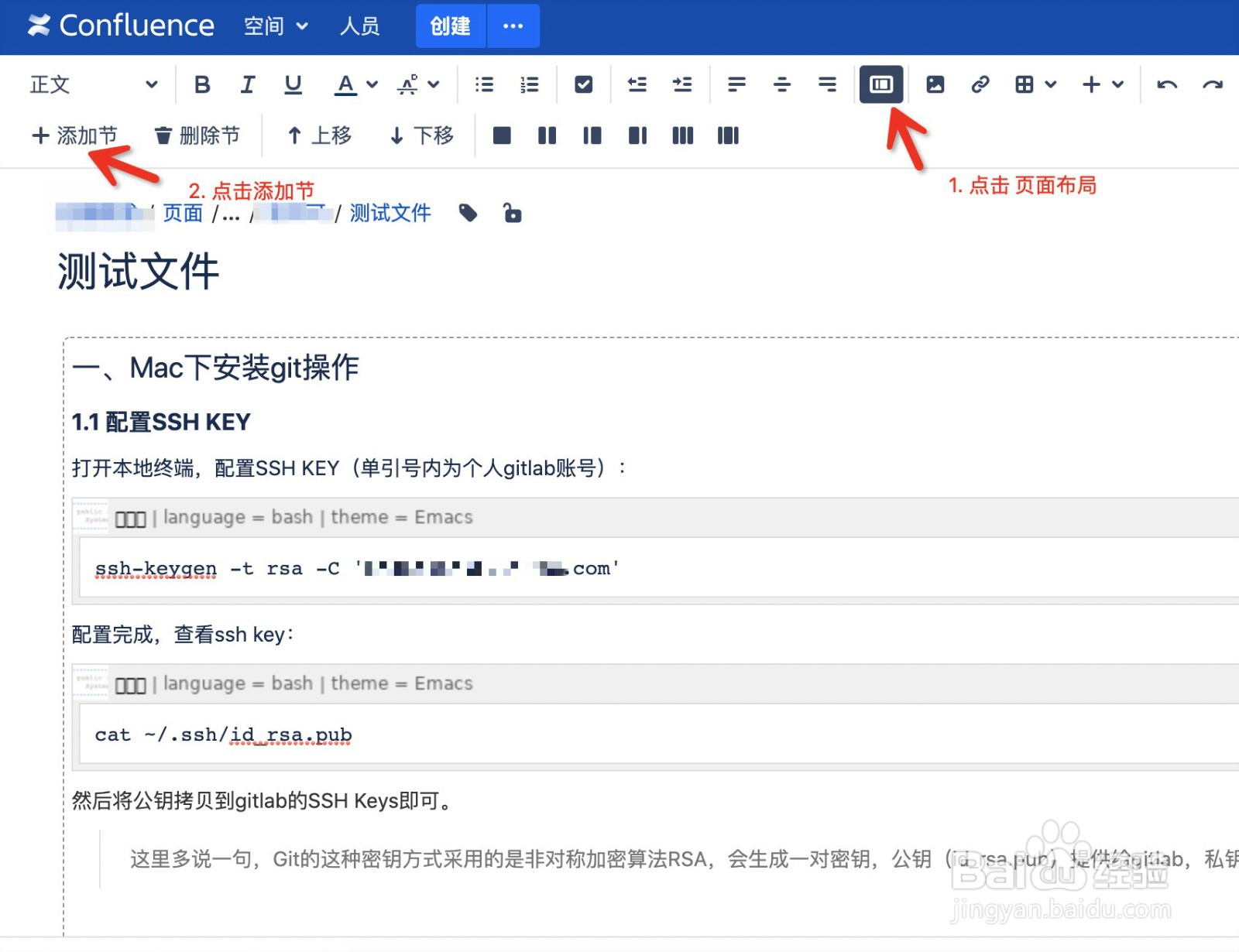This screenshot has width=1239, height=952.
Task: Apply italic formatting
Action: pos(247,84)
